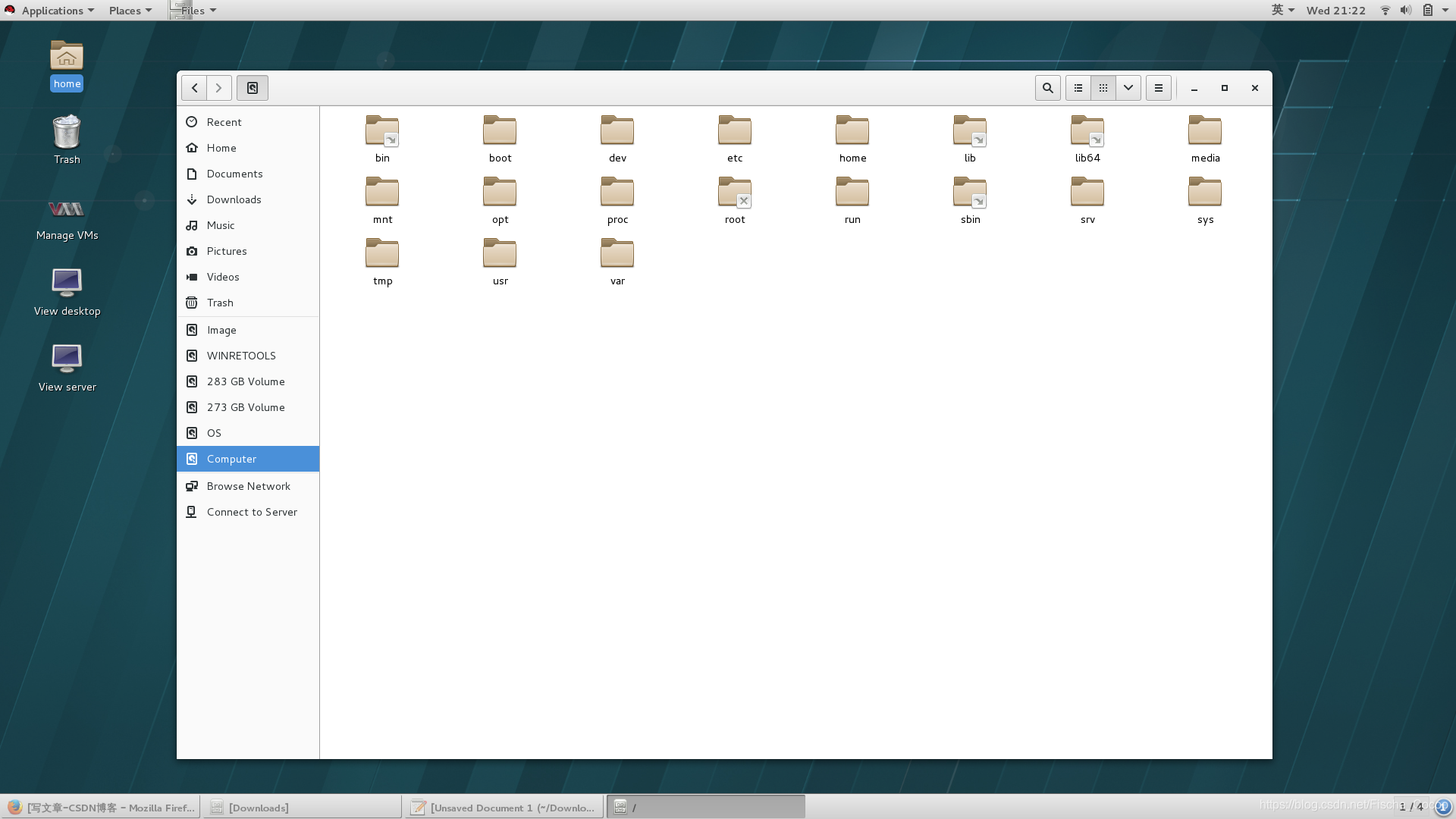Open the opt folder
The image size is (1456, 819).
tap(500, 200)
